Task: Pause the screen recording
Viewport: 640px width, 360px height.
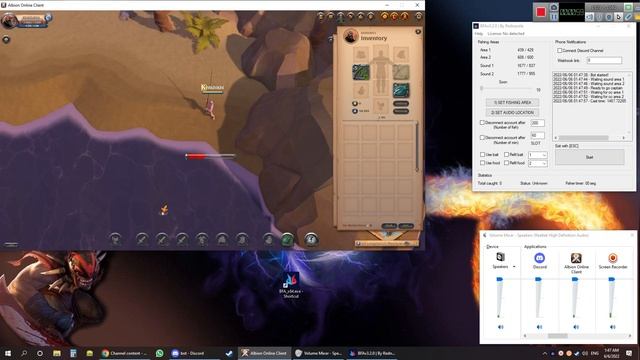Action: point(553,17)
